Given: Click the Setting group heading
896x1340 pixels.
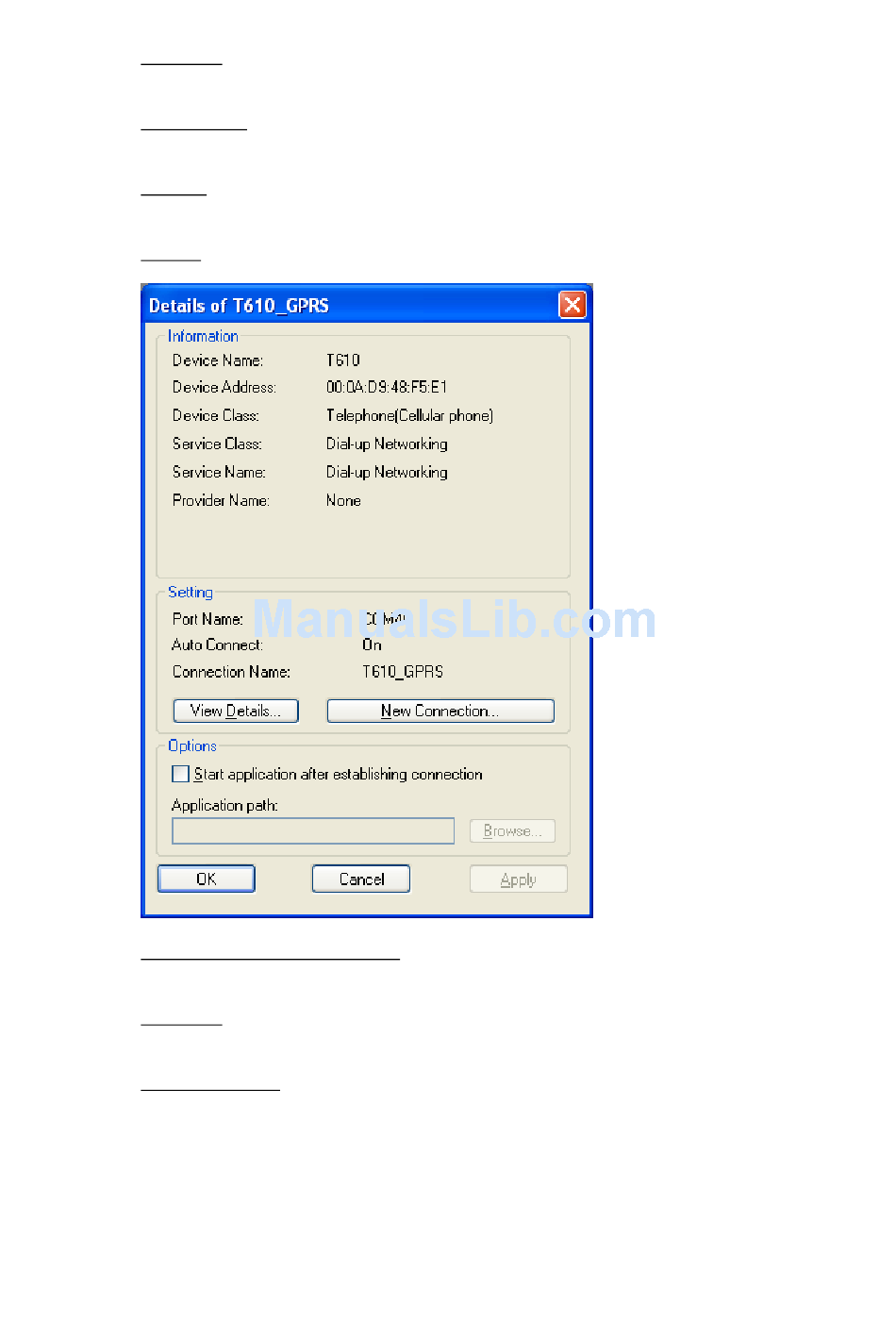Looking at the screenshot, I should click(x=191, y=592).
